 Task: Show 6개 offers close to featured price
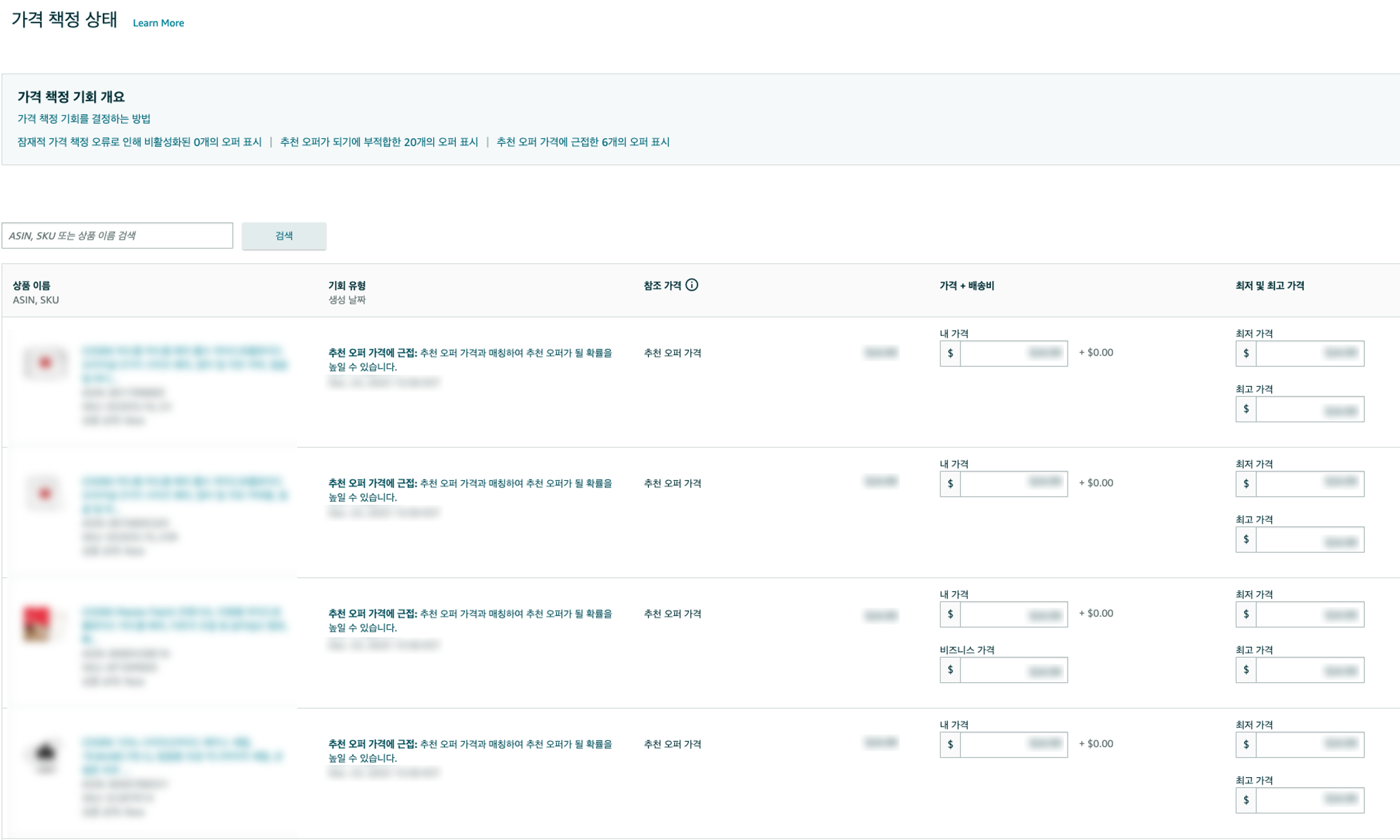[583, 142]
